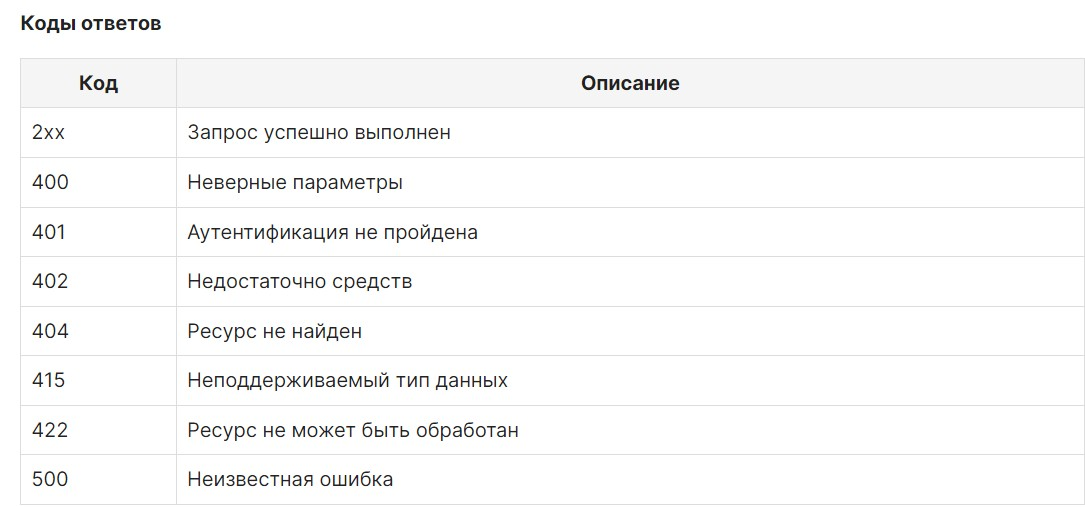1085x507 pixels.
Task: Select the 500 code cell
Action: tap(98, 479)
